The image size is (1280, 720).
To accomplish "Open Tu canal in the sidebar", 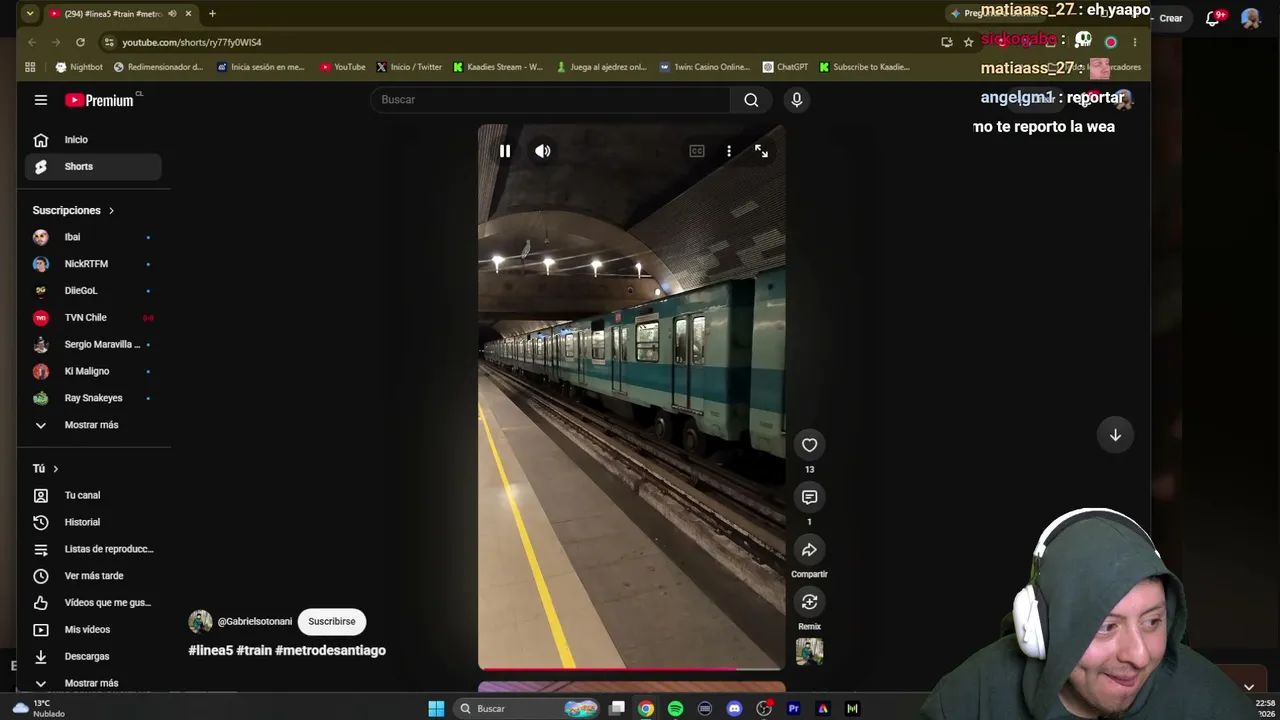I will [x=93, y=496].
